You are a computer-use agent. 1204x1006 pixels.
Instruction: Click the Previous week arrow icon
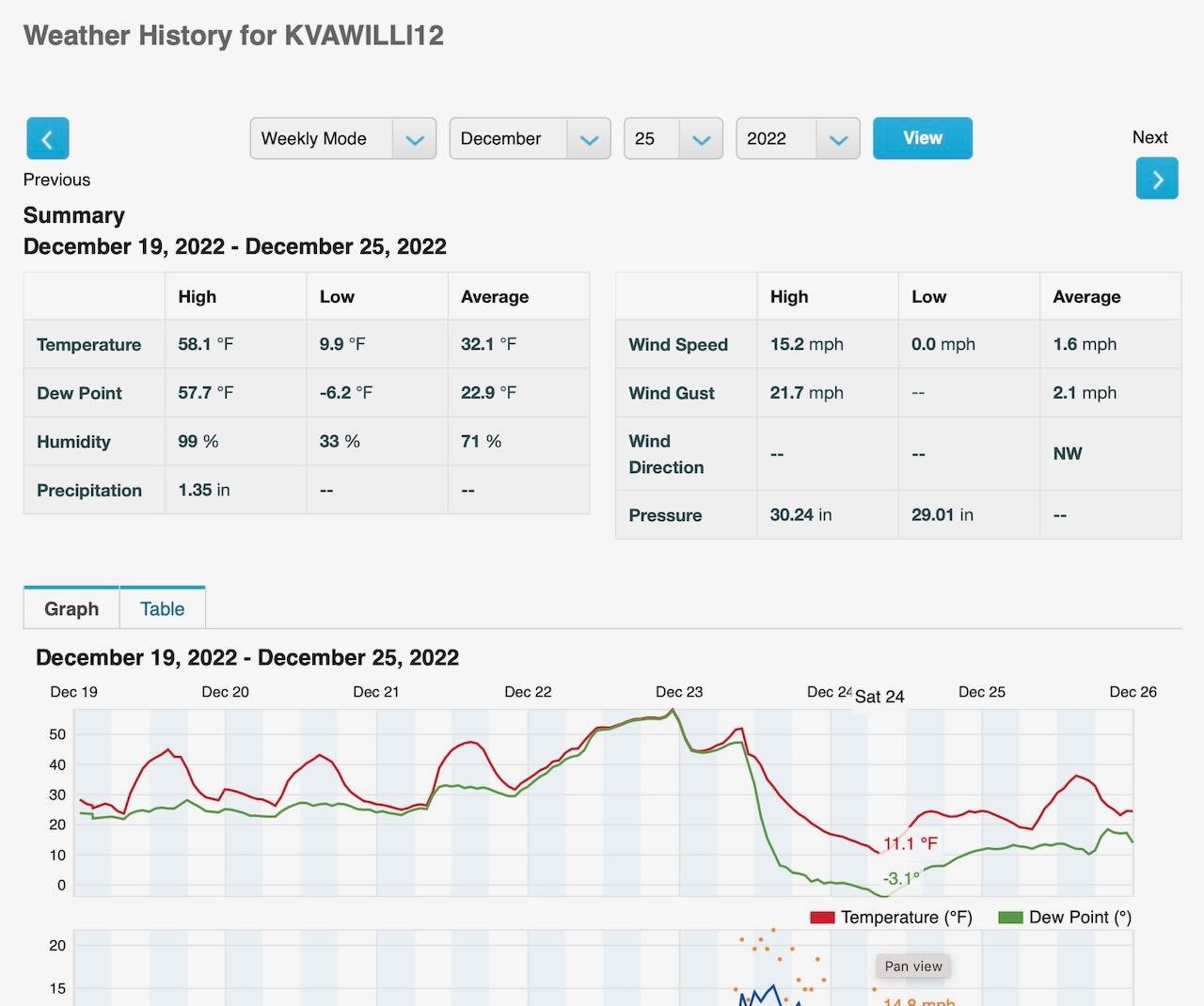click(x=47, y=138)
